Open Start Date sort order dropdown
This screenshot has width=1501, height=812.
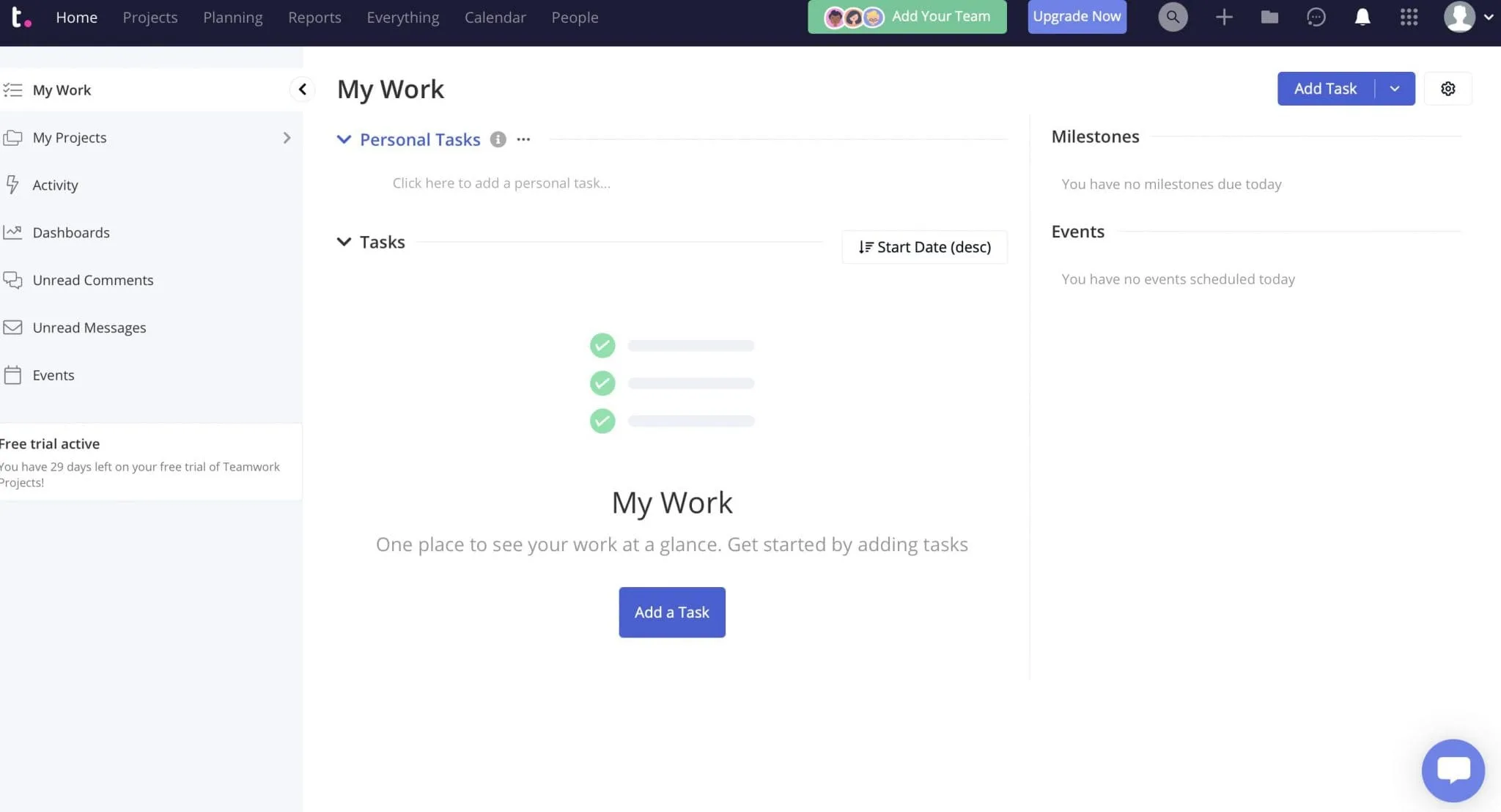click(x=924, y=246)
